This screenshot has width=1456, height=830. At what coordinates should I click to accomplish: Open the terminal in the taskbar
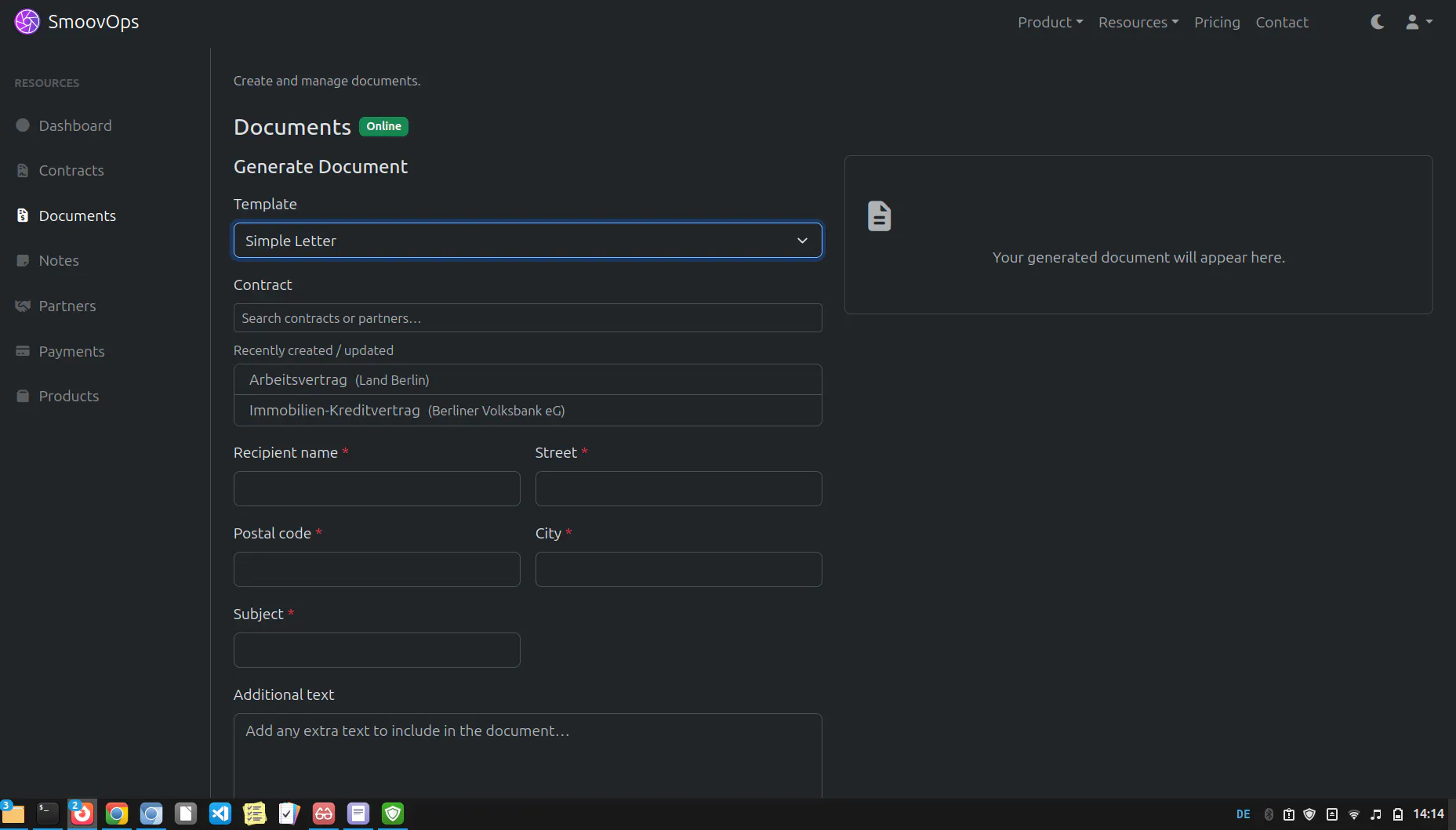48,814
